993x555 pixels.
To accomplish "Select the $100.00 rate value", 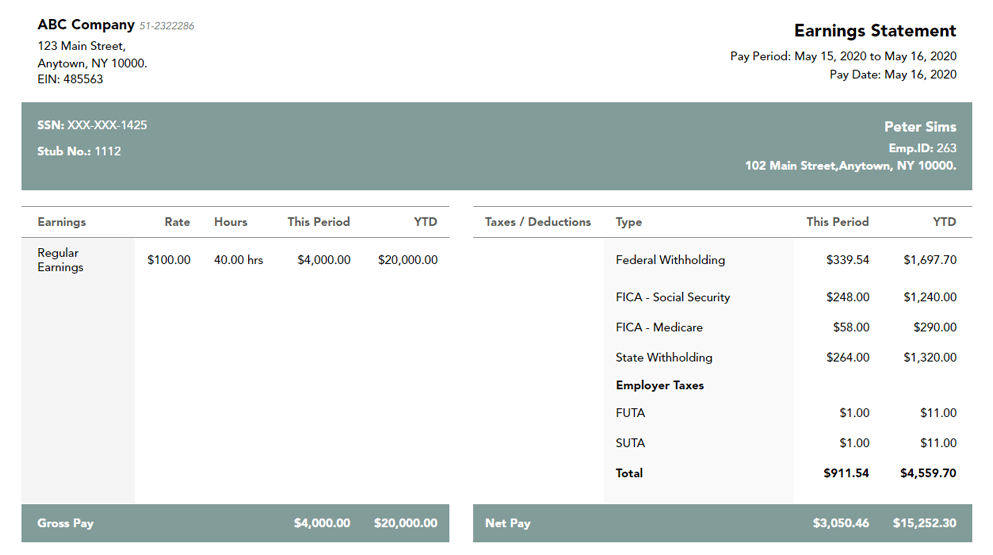I will [168, 260].
